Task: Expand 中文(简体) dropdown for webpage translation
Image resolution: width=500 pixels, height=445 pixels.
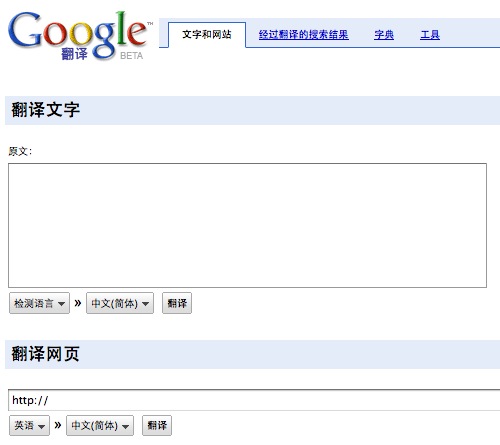Action: 100,425
